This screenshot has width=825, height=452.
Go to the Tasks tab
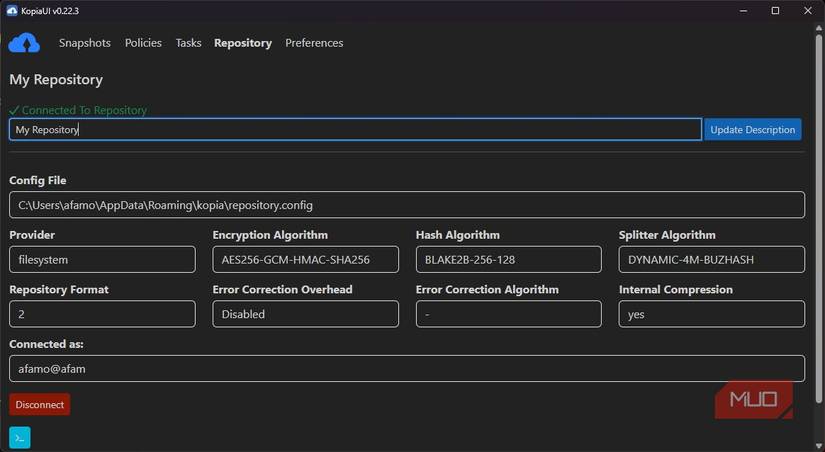pyautogui.click(x=188, y=43)
